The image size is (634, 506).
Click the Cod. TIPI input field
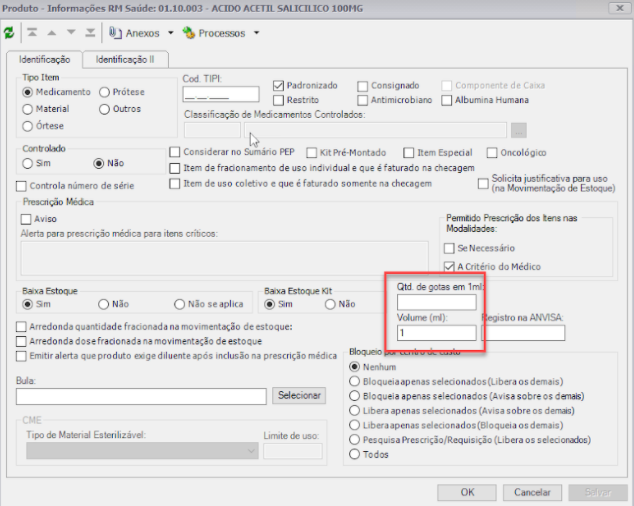(221, 94)
